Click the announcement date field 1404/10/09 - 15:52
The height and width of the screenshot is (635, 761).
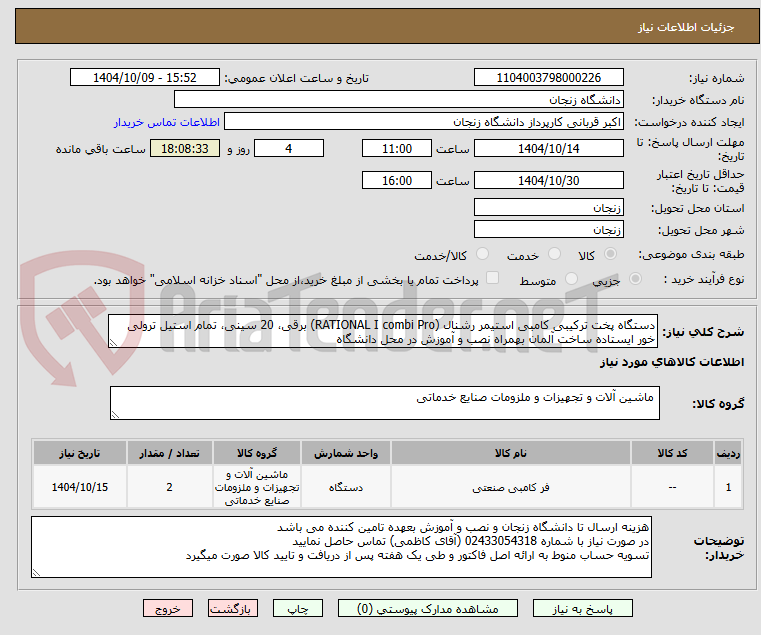145,77
